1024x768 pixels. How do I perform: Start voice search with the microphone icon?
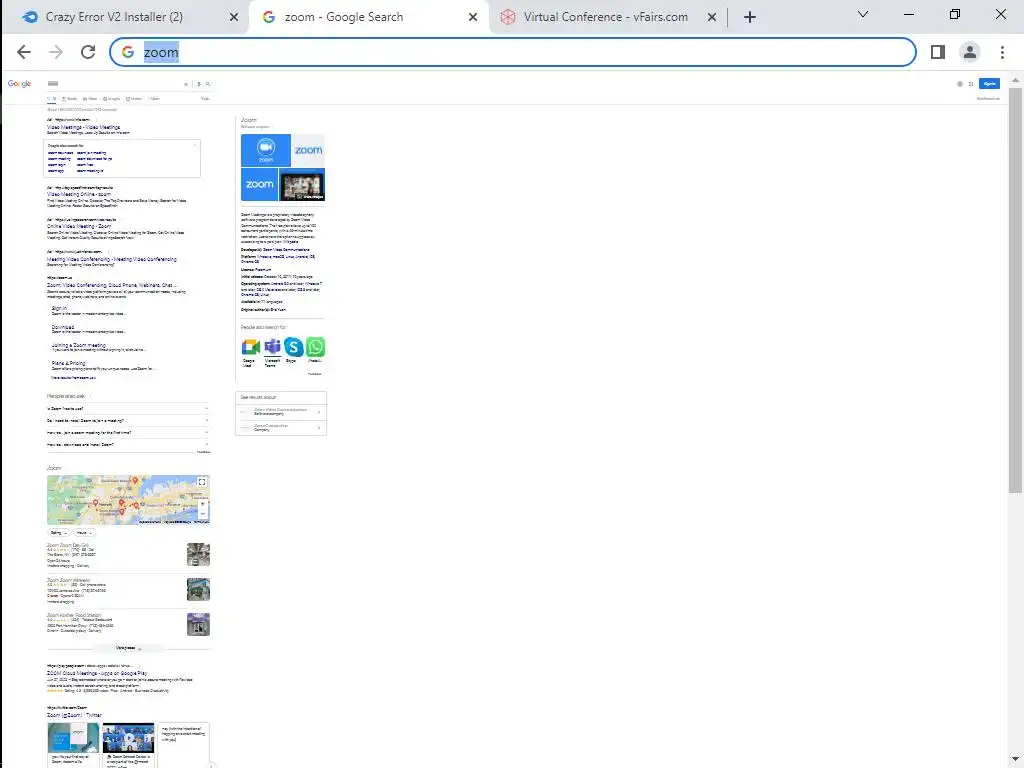[x=199, y=84]
